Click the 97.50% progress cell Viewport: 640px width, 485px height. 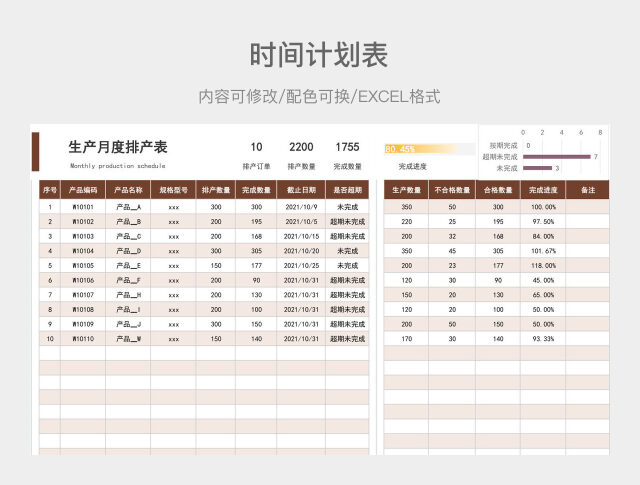pos(543,222)
